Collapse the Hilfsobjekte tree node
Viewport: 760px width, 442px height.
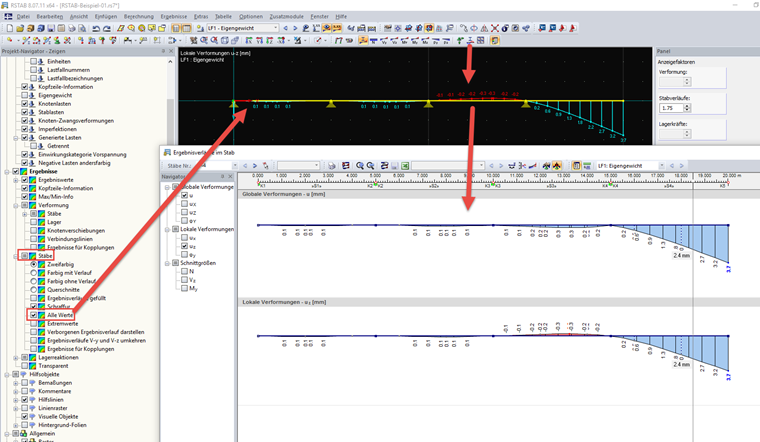(x=7, y=375)
